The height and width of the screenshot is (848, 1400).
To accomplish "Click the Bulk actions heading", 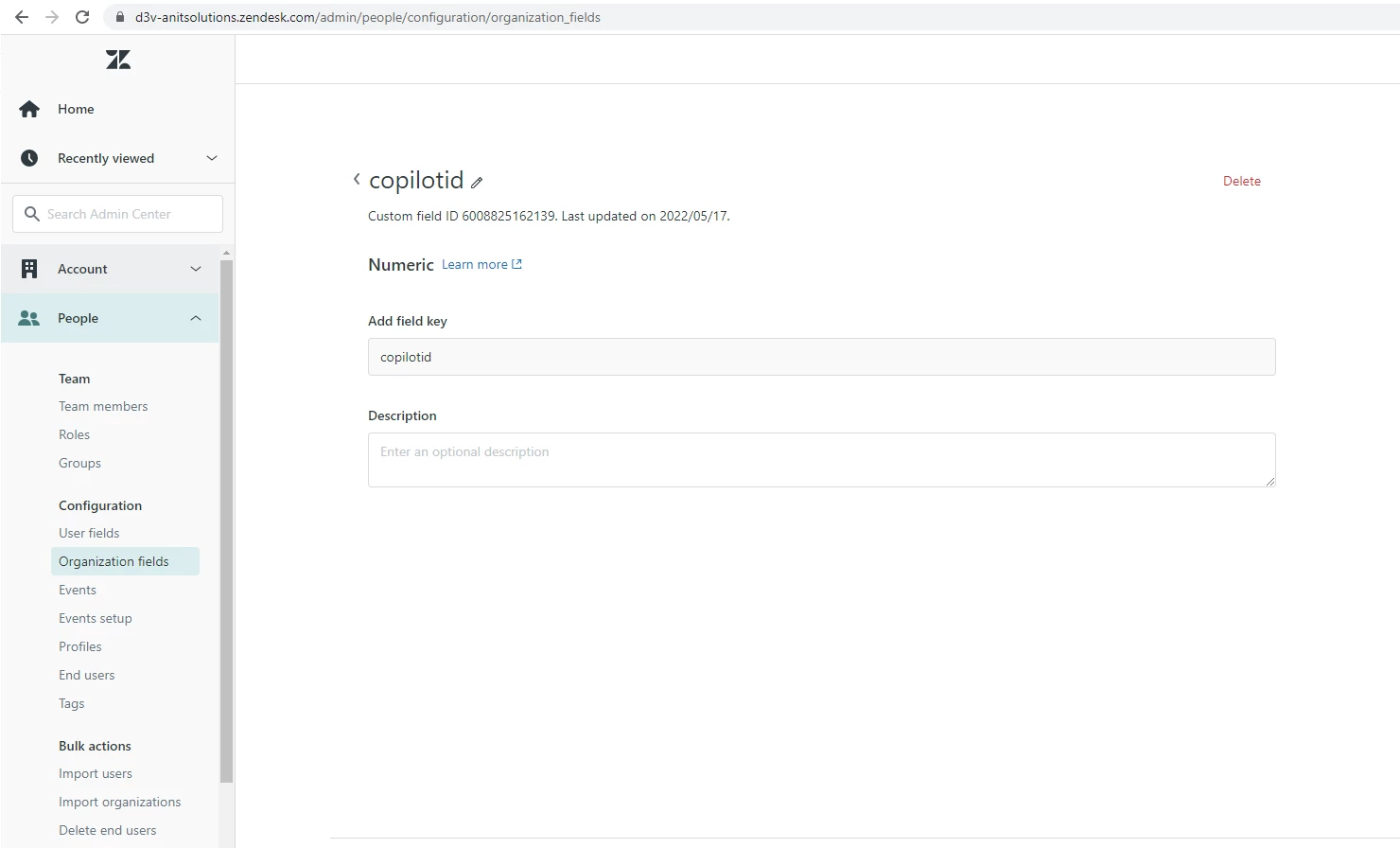I will click(x=95, y=746).
